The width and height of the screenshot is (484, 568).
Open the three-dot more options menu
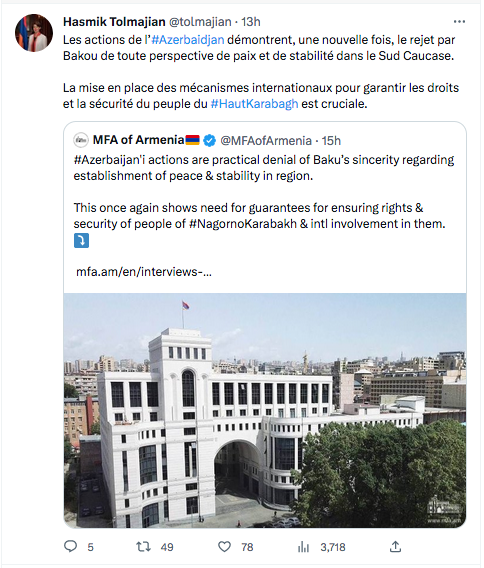coord(459,22)
